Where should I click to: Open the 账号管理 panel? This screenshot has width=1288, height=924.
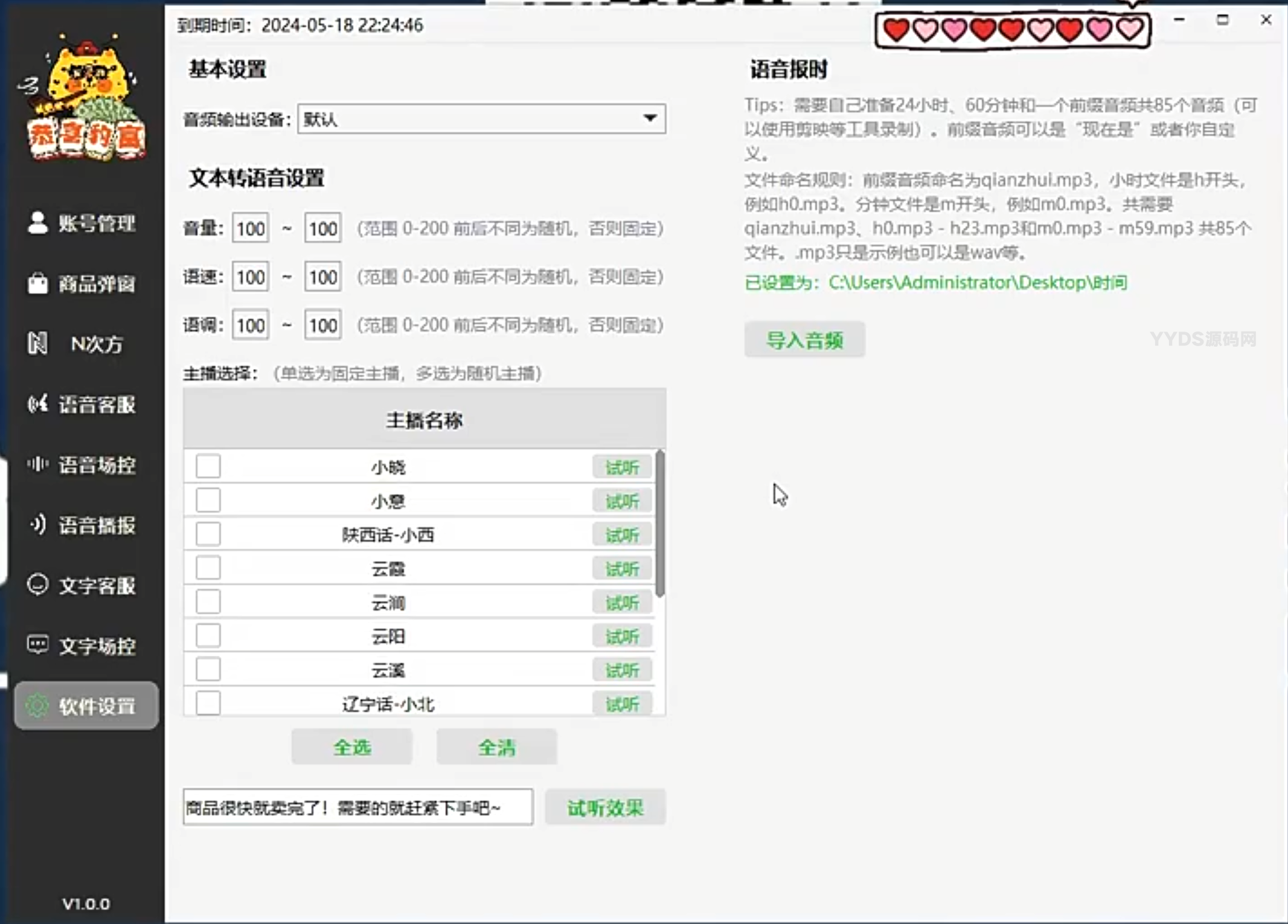tap(85, 223)
